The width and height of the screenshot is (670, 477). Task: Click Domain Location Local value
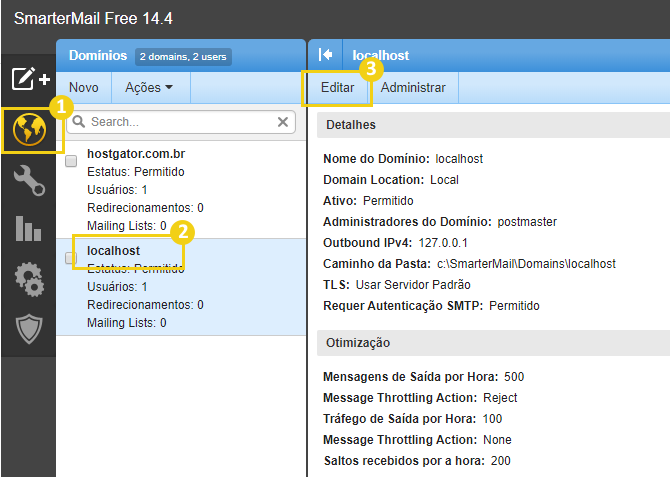[x=444, y=180]
